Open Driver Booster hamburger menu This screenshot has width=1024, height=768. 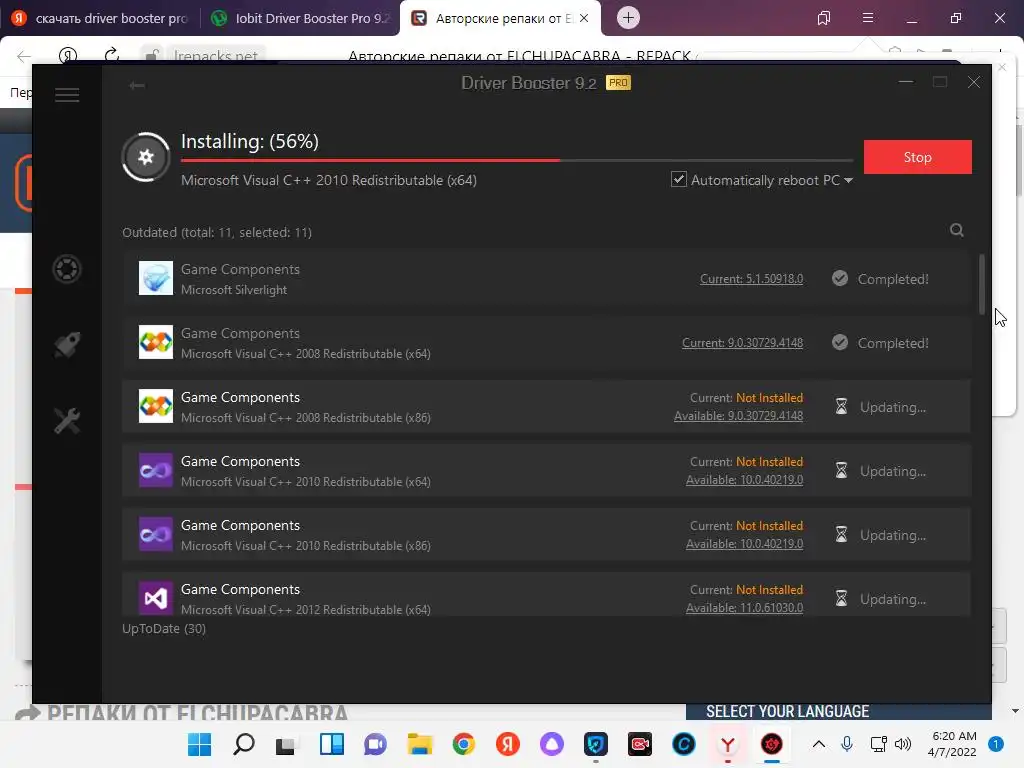click(x=67, y=95)
